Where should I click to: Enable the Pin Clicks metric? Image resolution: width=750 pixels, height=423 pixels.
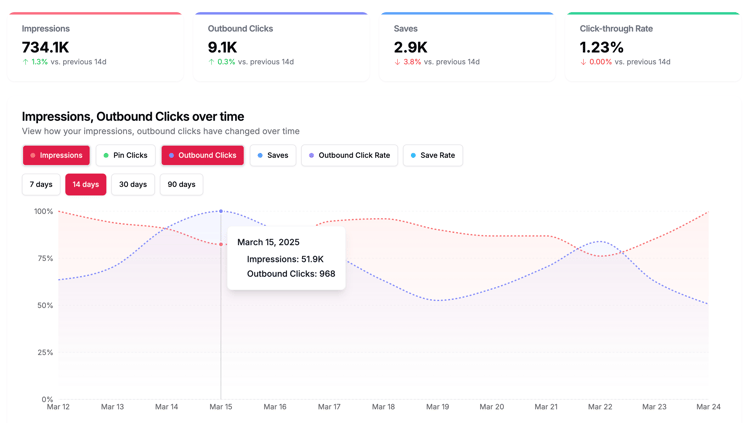click(x=125, y=156)
